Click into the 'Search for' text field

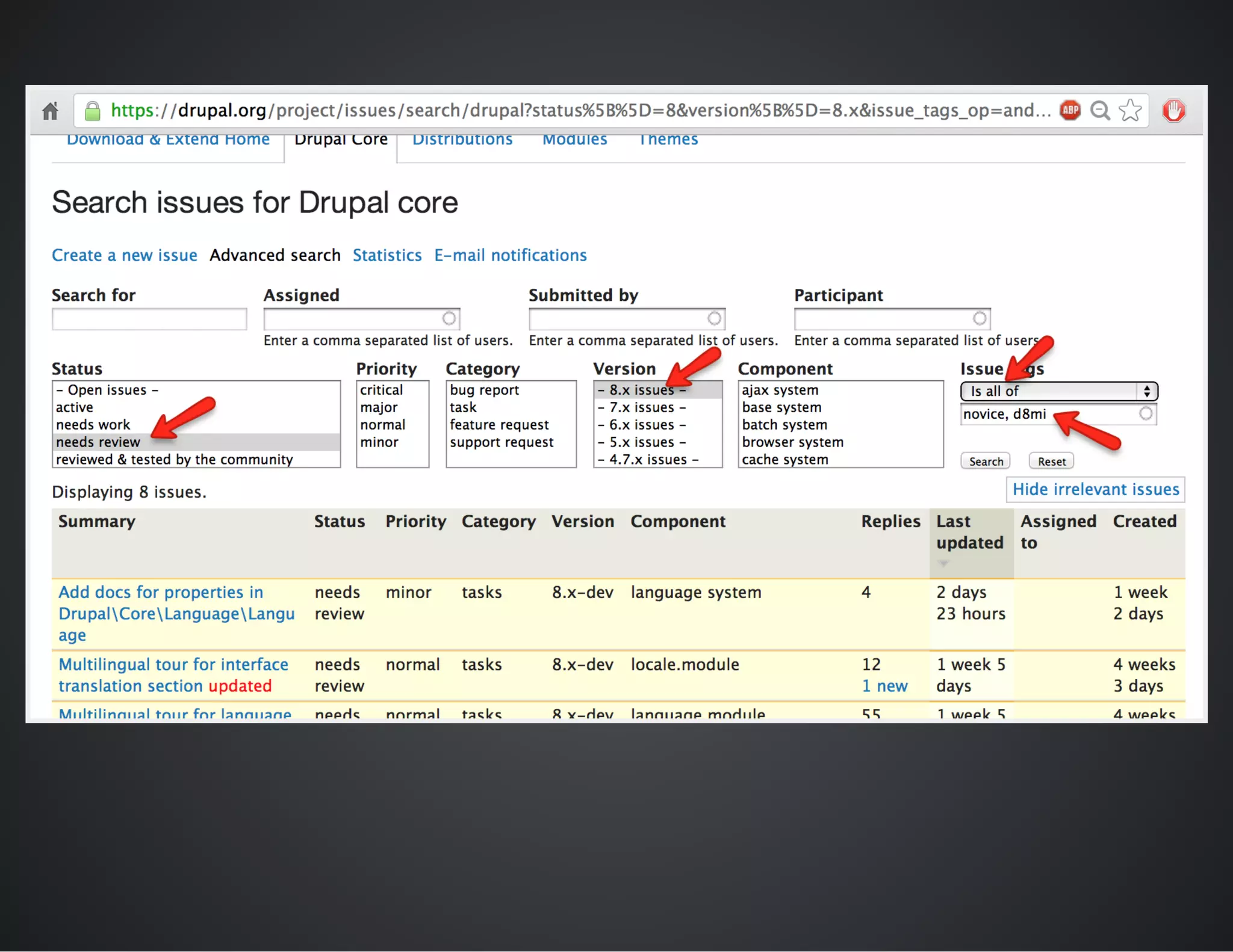pyautogui.click(x=149, y=319)
